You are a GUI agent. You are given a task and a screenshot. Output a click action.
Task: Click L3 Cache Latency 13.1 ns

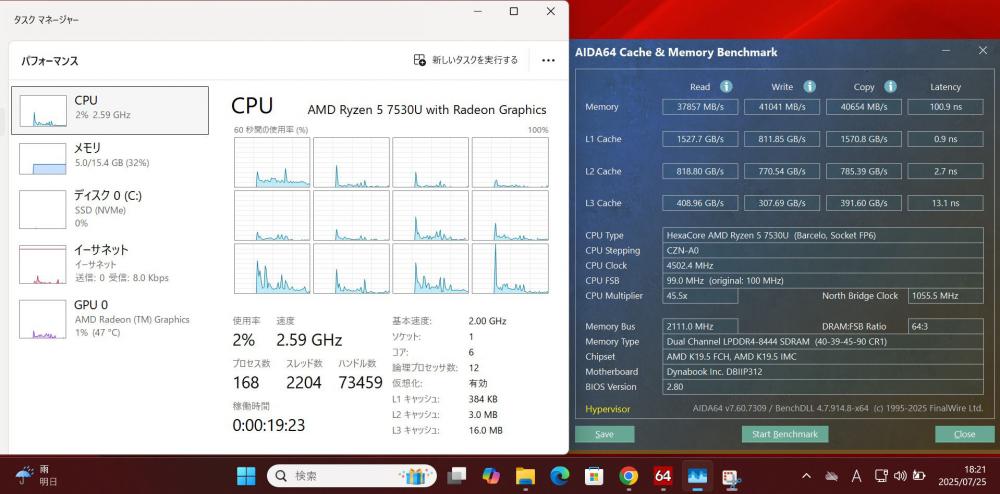[x=945, y=203]
